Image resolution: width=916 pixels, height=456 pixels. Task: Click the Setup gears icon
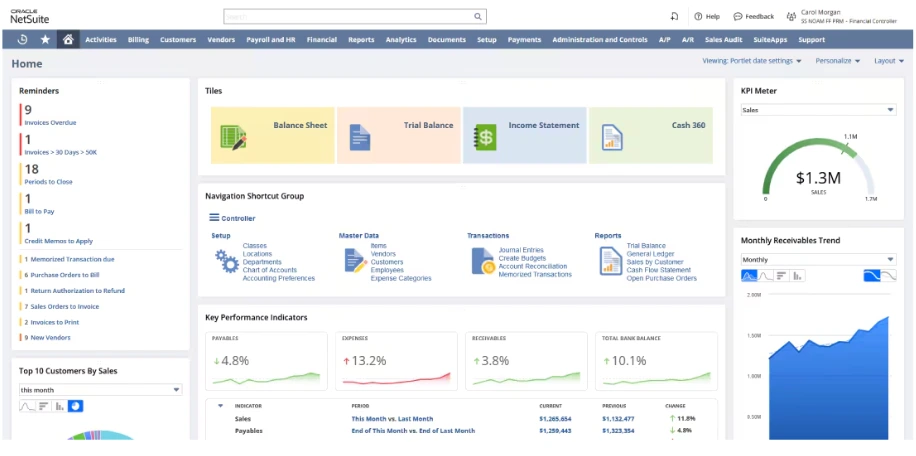(226, 262)
